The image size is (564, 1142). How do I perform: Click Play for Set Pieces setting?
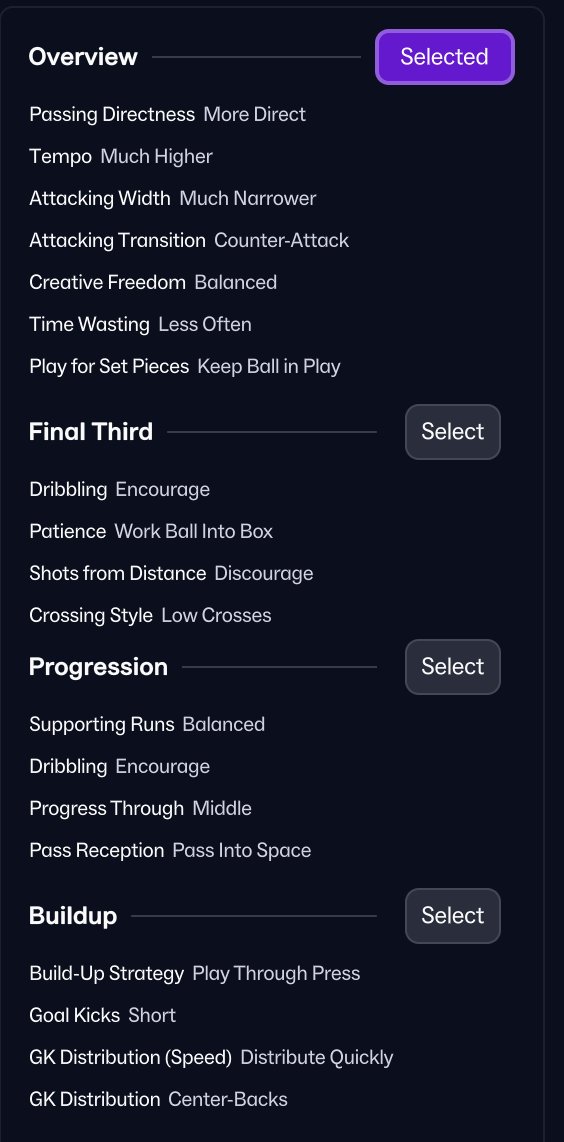185,366
